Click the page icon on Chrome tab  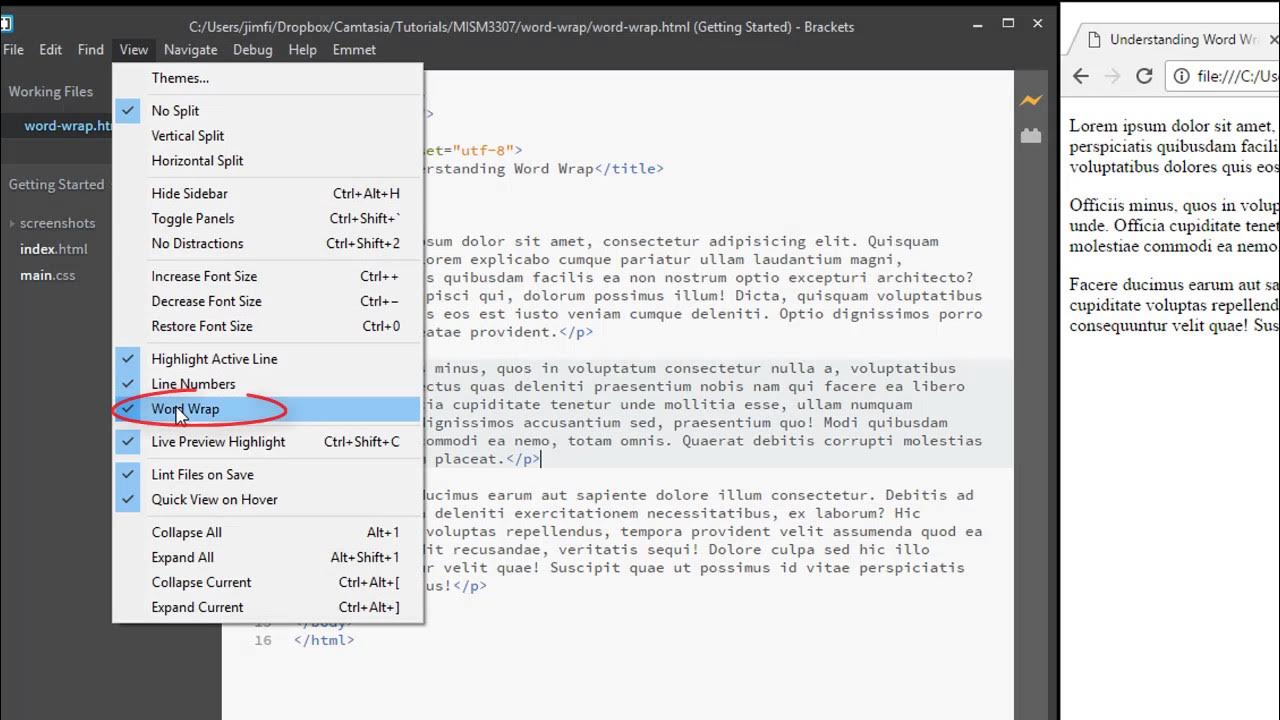pos(1094,40)
